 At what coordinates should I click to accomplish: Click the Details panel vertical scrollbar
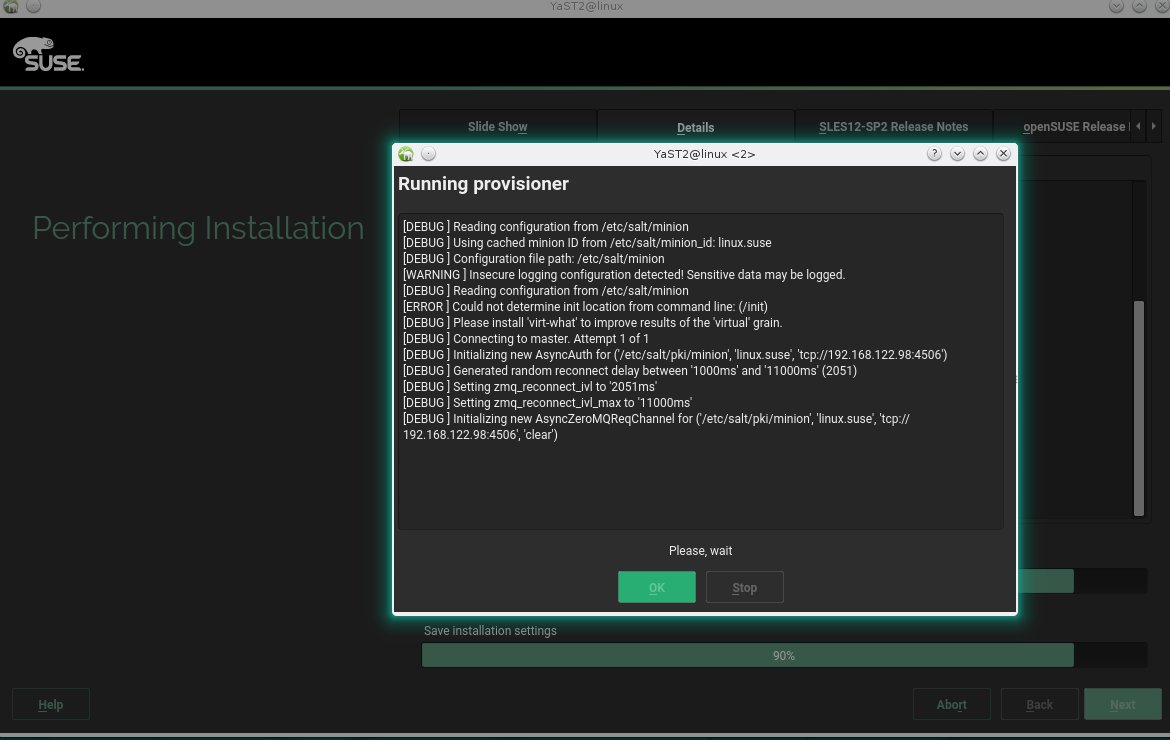[1138, 410]
